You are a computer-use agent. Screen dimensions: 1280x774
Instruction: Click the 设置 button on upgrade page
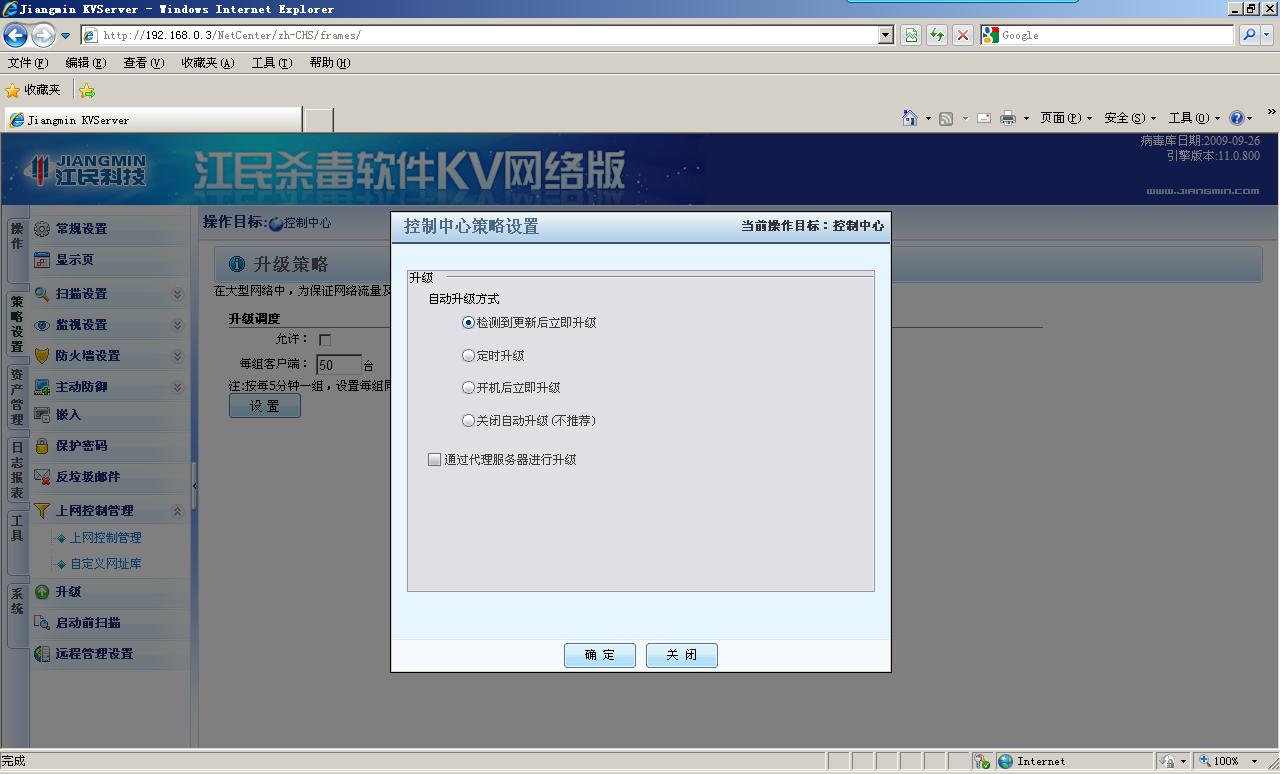coord(265,406)
